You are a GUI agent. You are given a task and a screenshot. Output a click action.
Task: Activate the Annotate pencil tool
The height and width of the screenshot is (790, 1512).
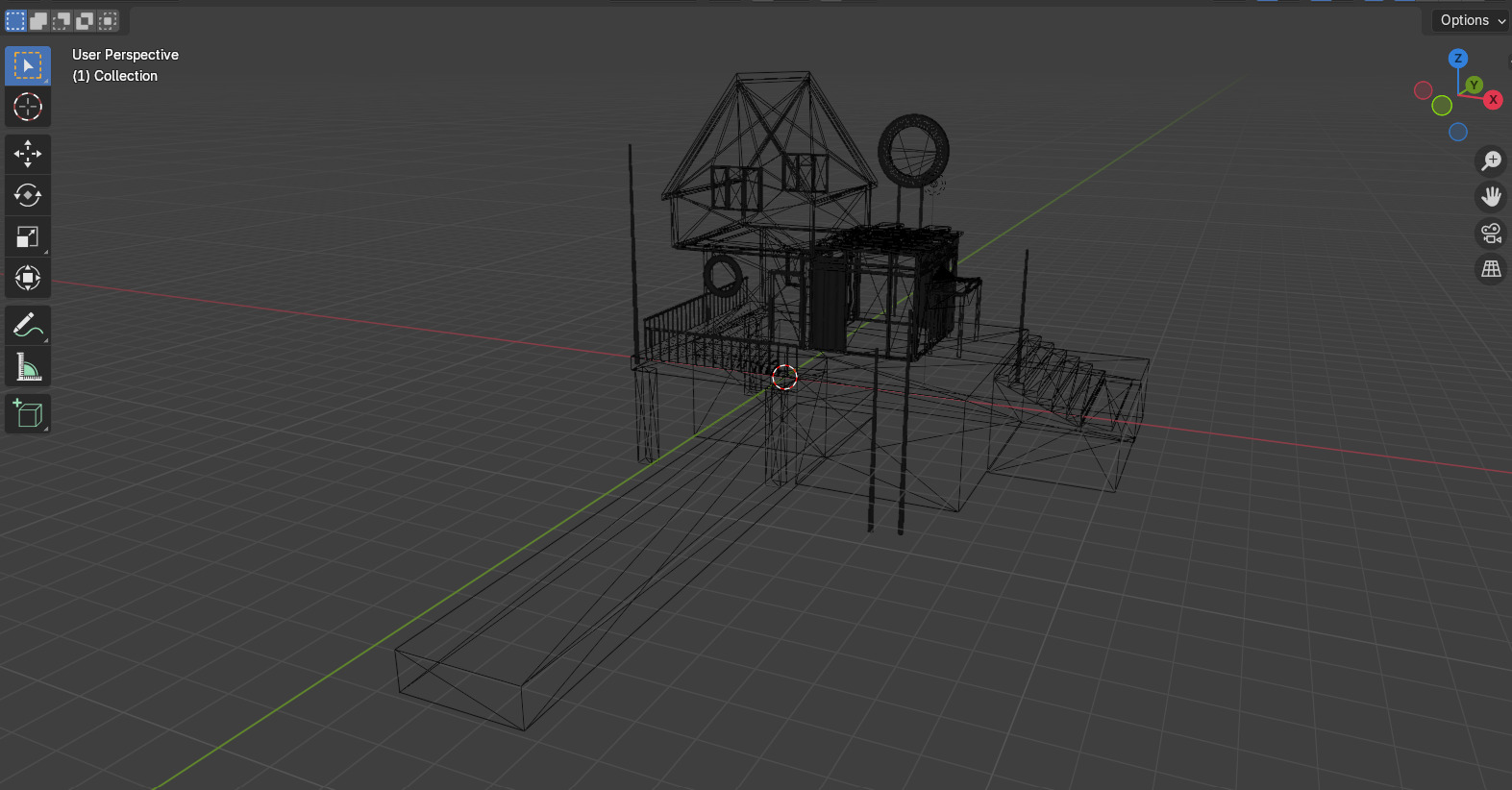tap(28, 325)
